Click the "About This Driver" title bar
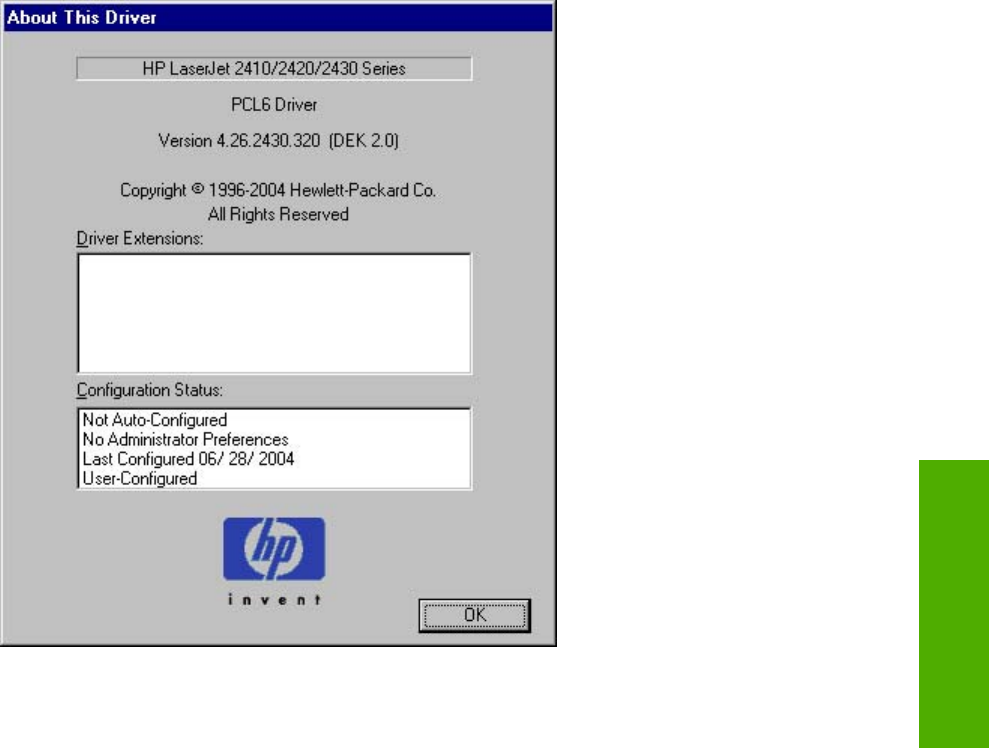The height and width of the screenshot is (748, 989). click(x=278, y=17)
